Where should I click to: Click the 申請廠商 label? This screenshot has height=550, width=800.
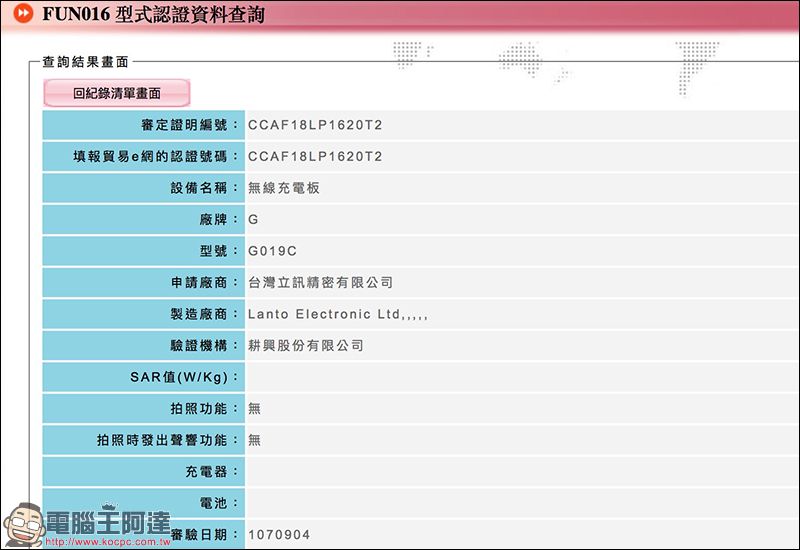click(204, 283)
